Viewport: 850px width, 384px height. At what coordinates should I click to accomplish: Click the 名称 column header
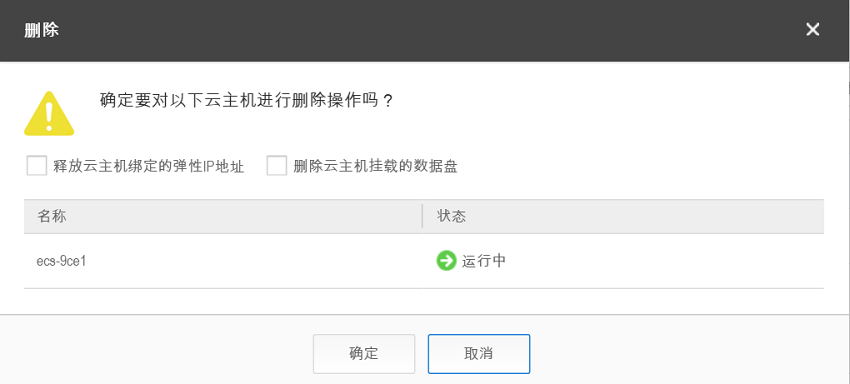(51, 216)
